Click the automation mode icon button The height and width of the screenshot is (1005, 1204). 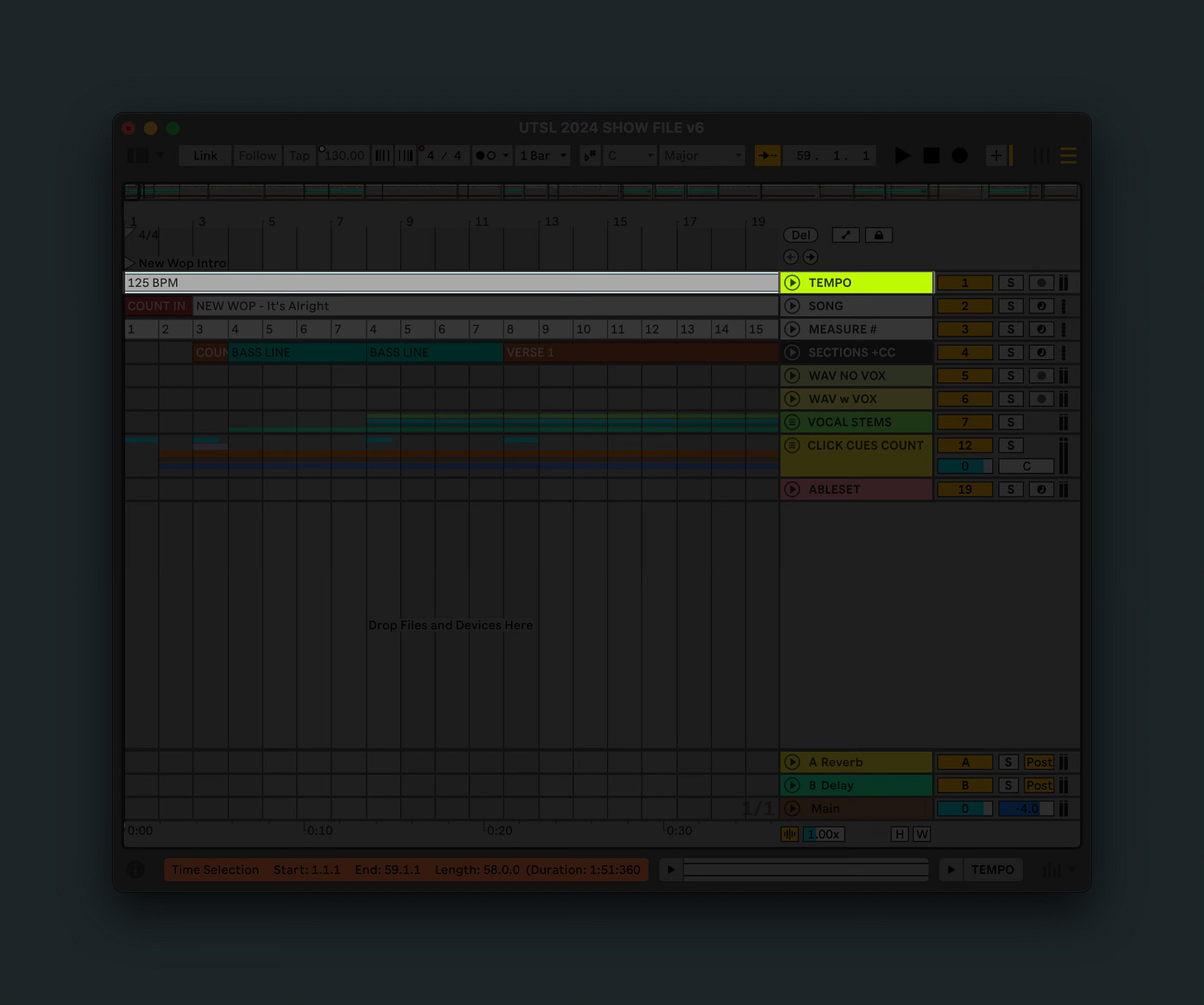click(x=846, y=235)
